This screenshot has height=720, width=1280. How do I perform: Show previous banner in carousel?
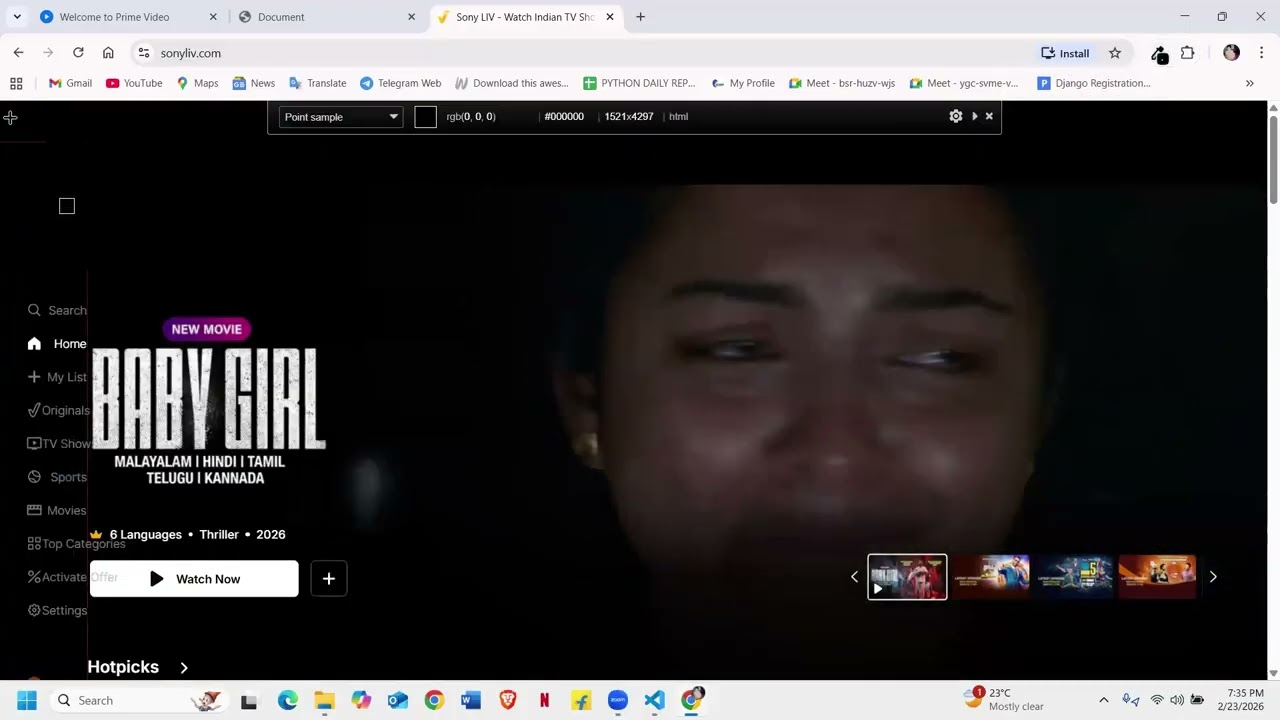(x=854, y=577)
